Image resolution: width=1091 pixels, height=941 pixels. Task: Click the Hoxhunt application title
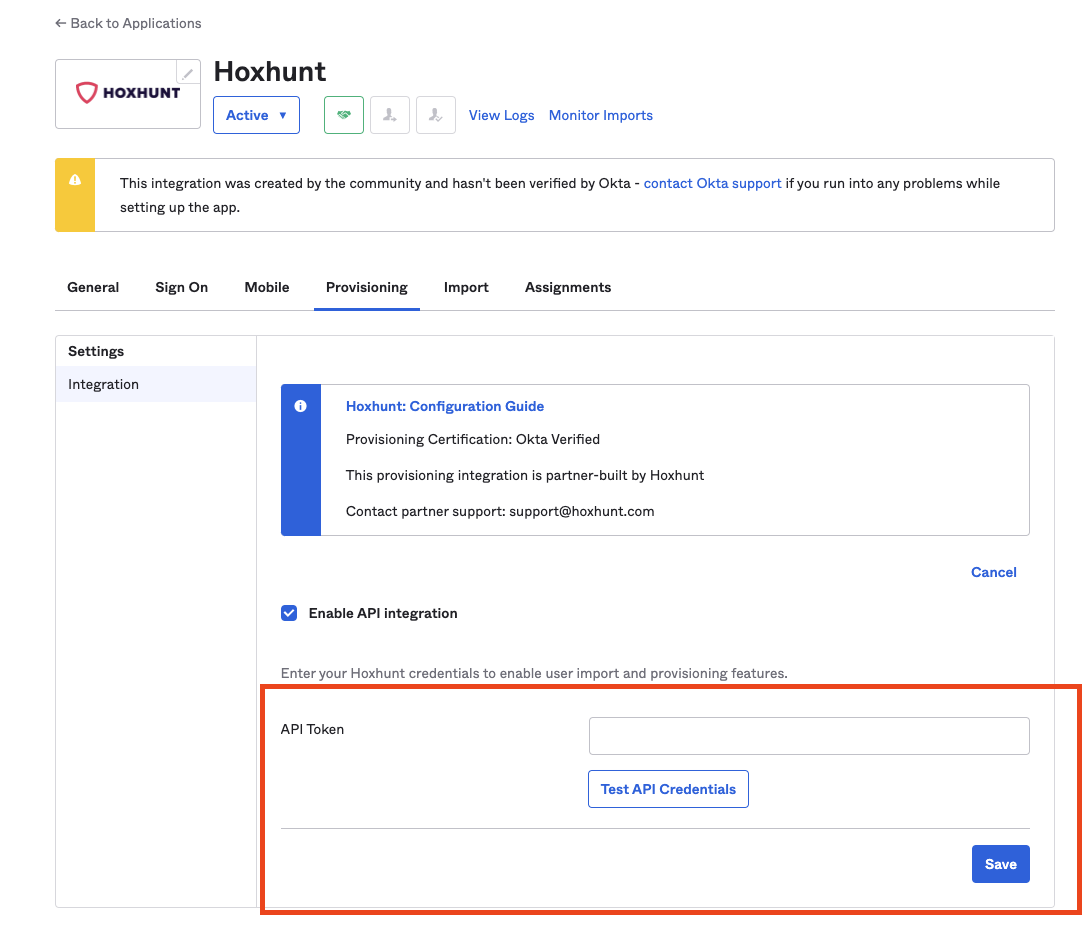point(270,72)
